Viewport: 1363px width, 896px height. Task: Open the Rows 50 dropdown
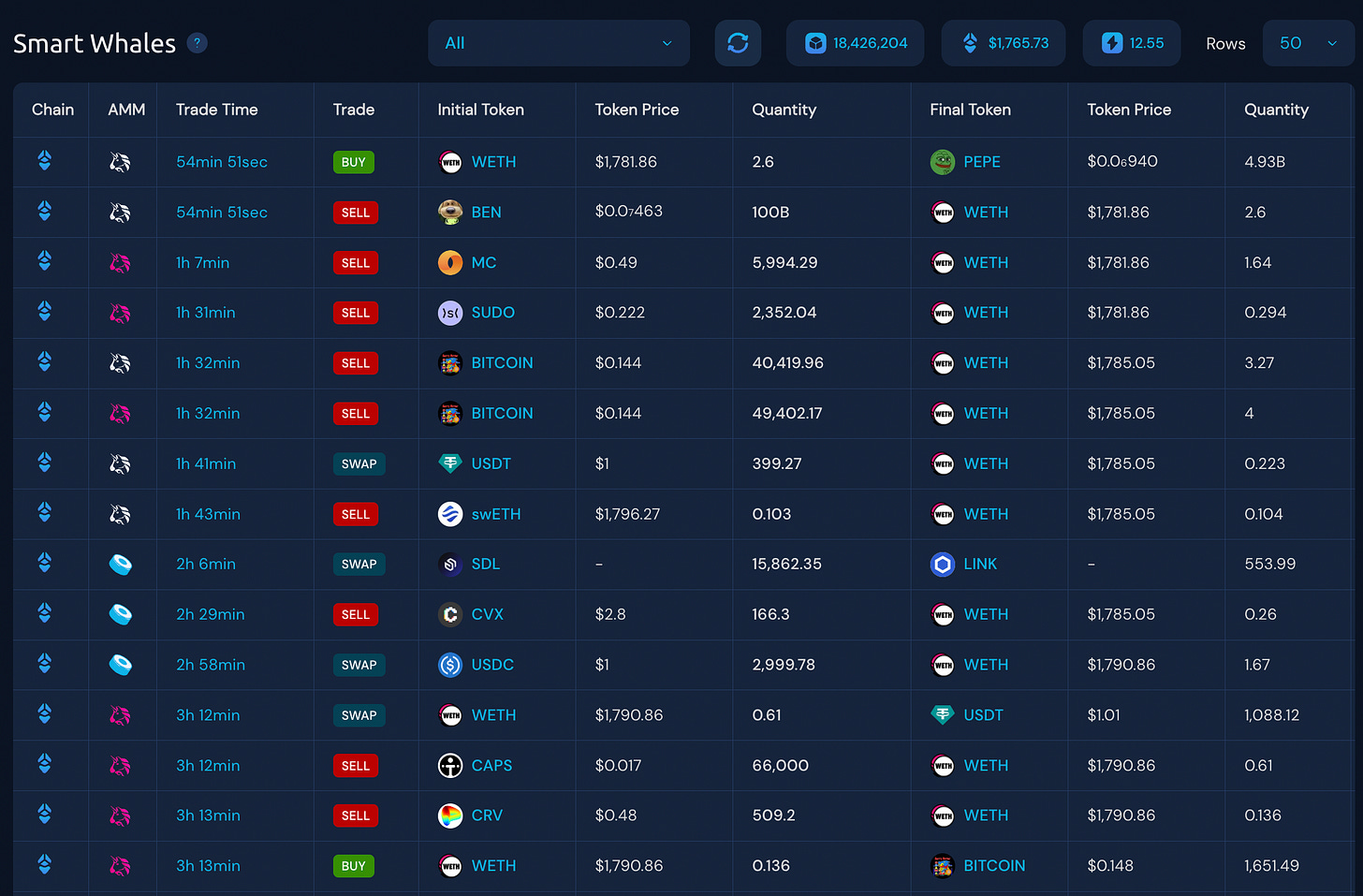1308,43
